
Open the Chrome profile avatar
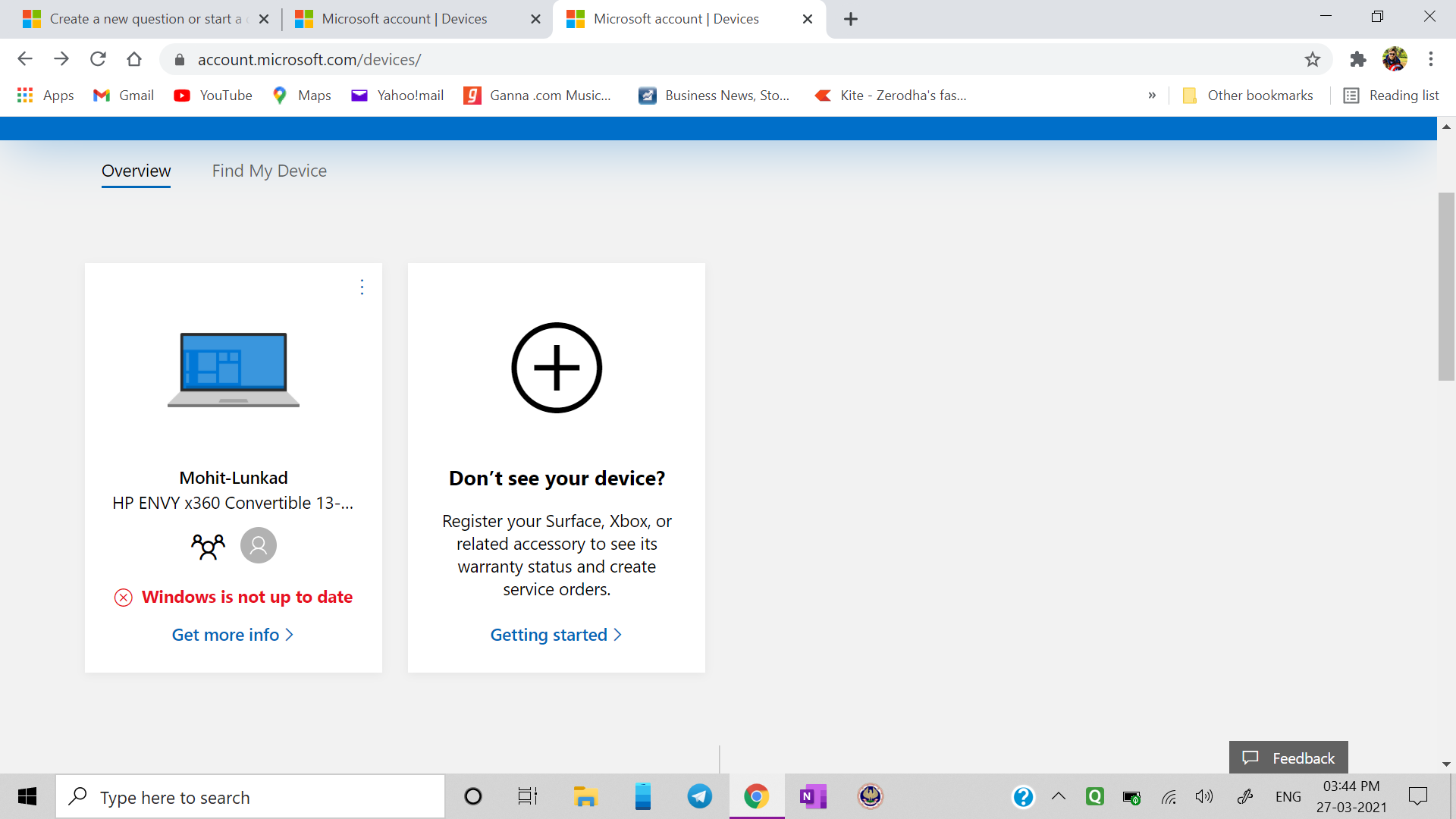point(1395,59)
